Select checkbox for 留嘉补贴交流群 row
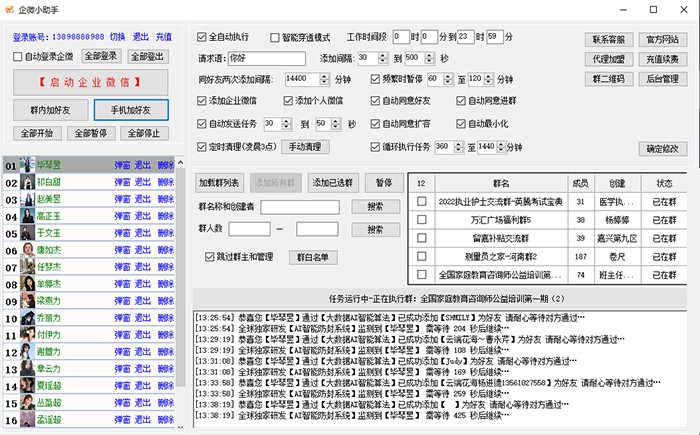 click(x=421, y=238)
